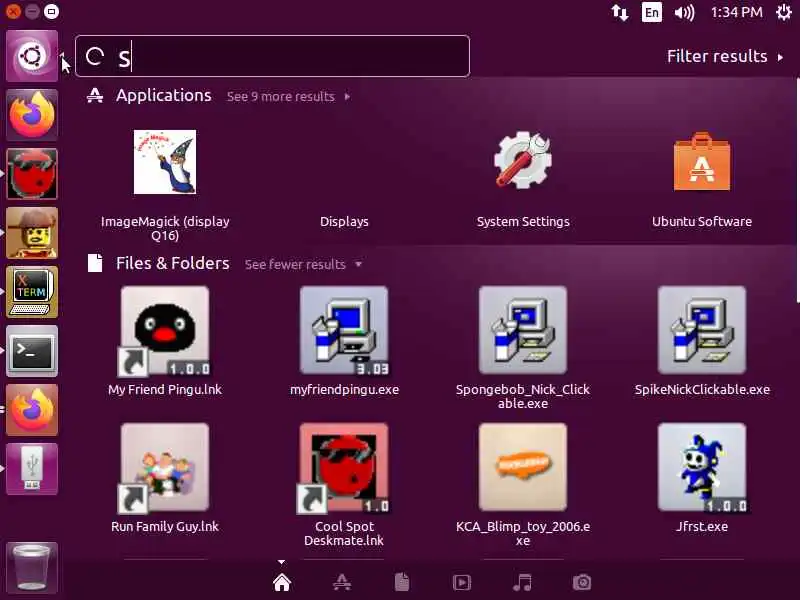Screen dimensions: 800x600
Task: Expand Filter results panel
Action: point(724,56)
